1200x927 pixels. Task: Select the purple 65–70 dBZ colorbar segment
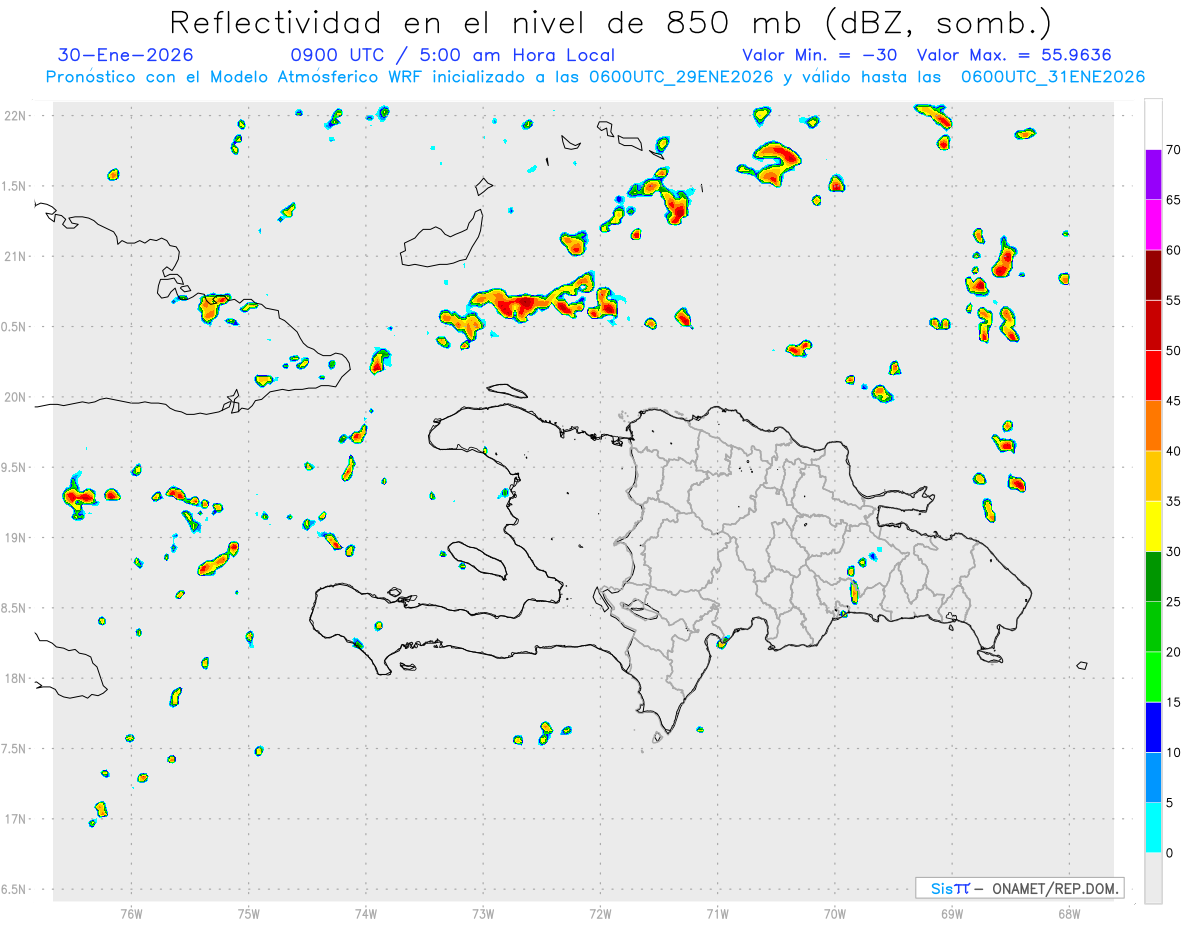coord(1153,175)
